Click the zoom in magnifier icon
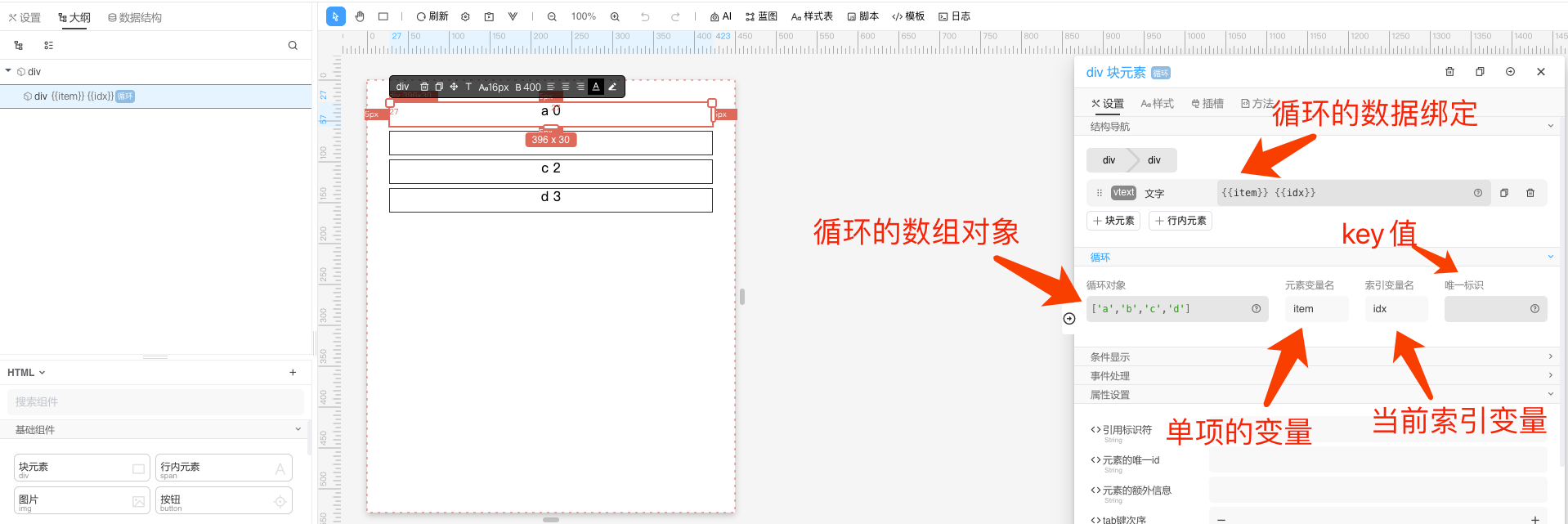The height and width of the screenshot is (524, 1568). 615,16
